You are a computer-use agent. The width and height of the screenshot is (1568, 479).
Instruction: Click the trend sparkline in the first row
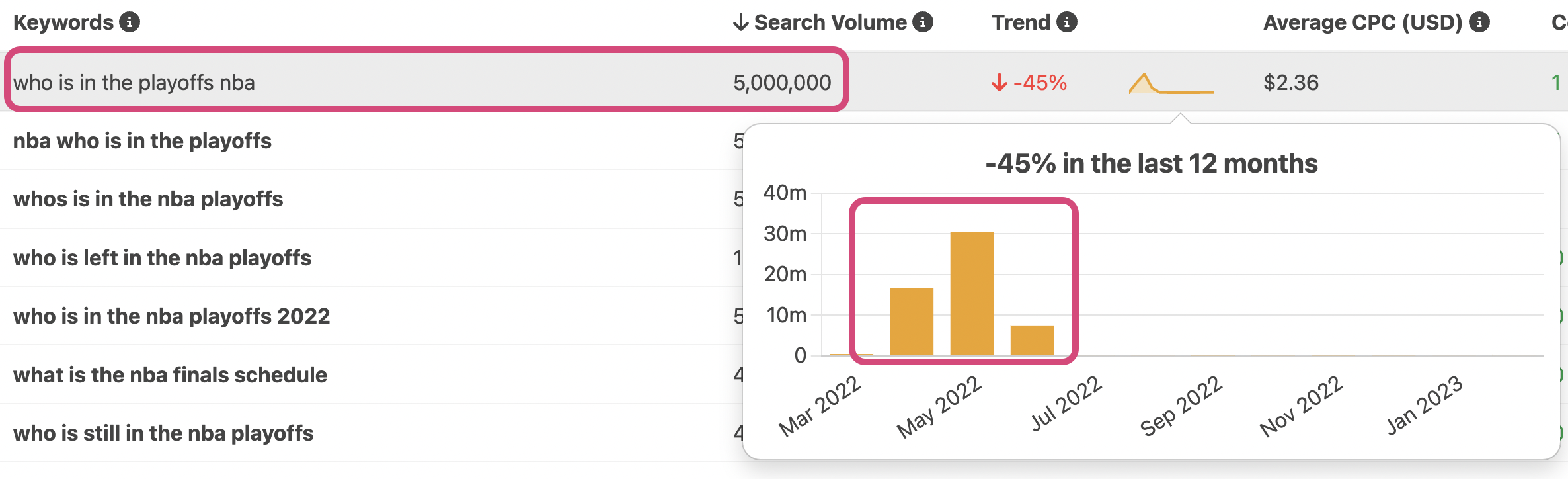tap(1171, 83)
